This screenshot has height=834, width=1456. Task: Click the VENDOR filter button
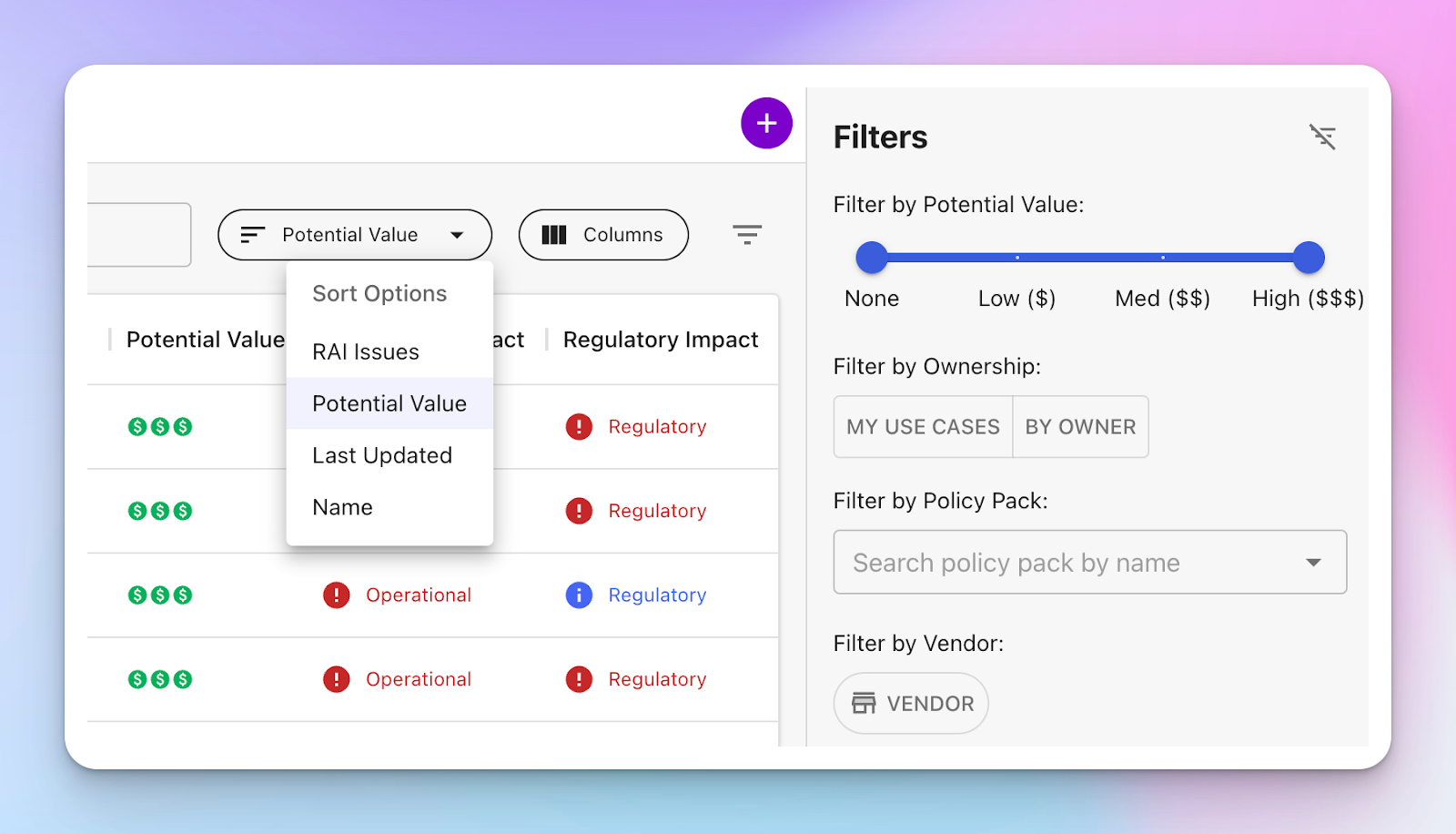click(x=910, y=703)
